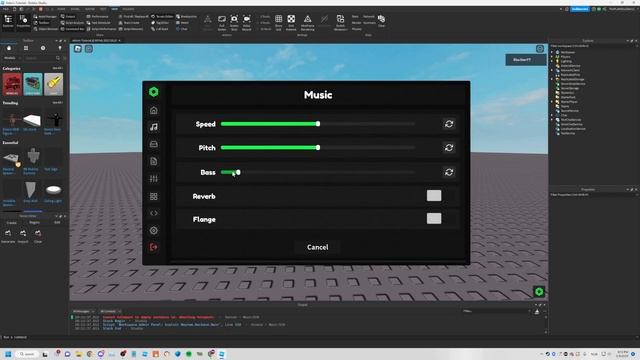Toggle Show Grid in ribbon

(278, 23)
